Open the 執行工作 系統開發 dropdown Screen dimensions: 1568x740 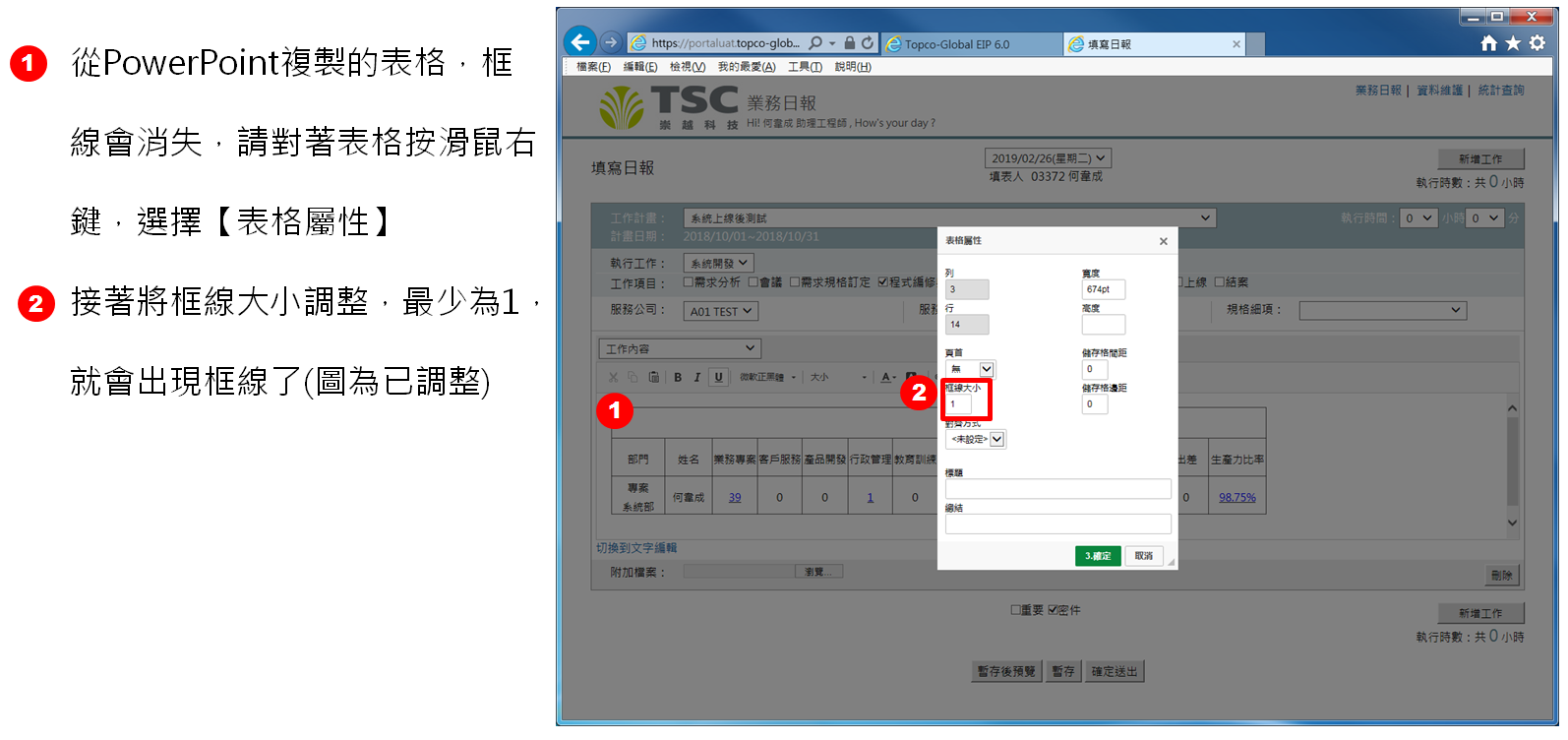[x=718, y=263]
